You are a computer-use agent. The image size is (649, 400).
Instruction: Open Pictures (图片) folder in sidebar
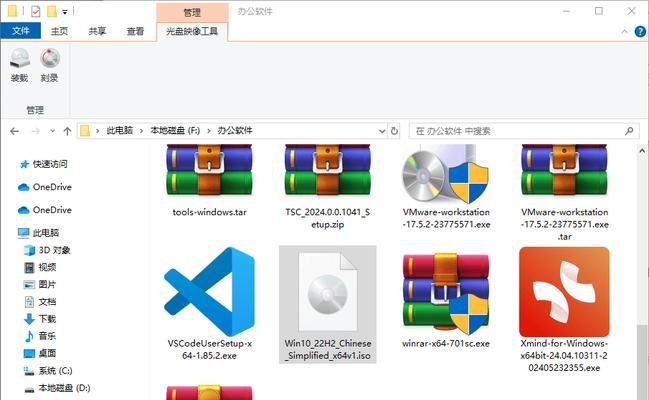click(40, 284)
